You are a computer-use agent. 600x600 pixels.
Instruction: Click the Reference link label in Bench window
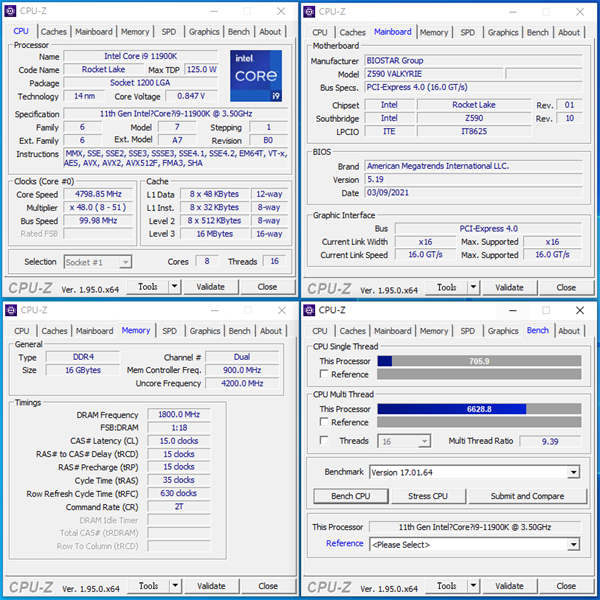coord(345,543)
